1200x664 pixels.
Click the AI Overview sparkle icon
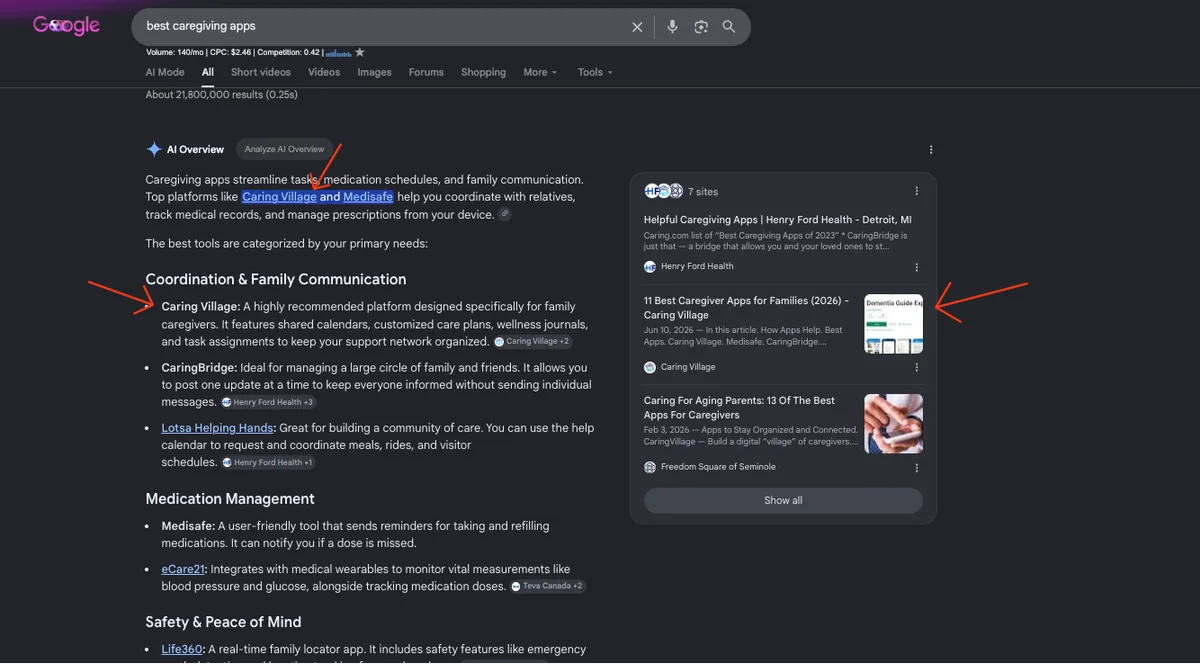(x=154, y=149)
